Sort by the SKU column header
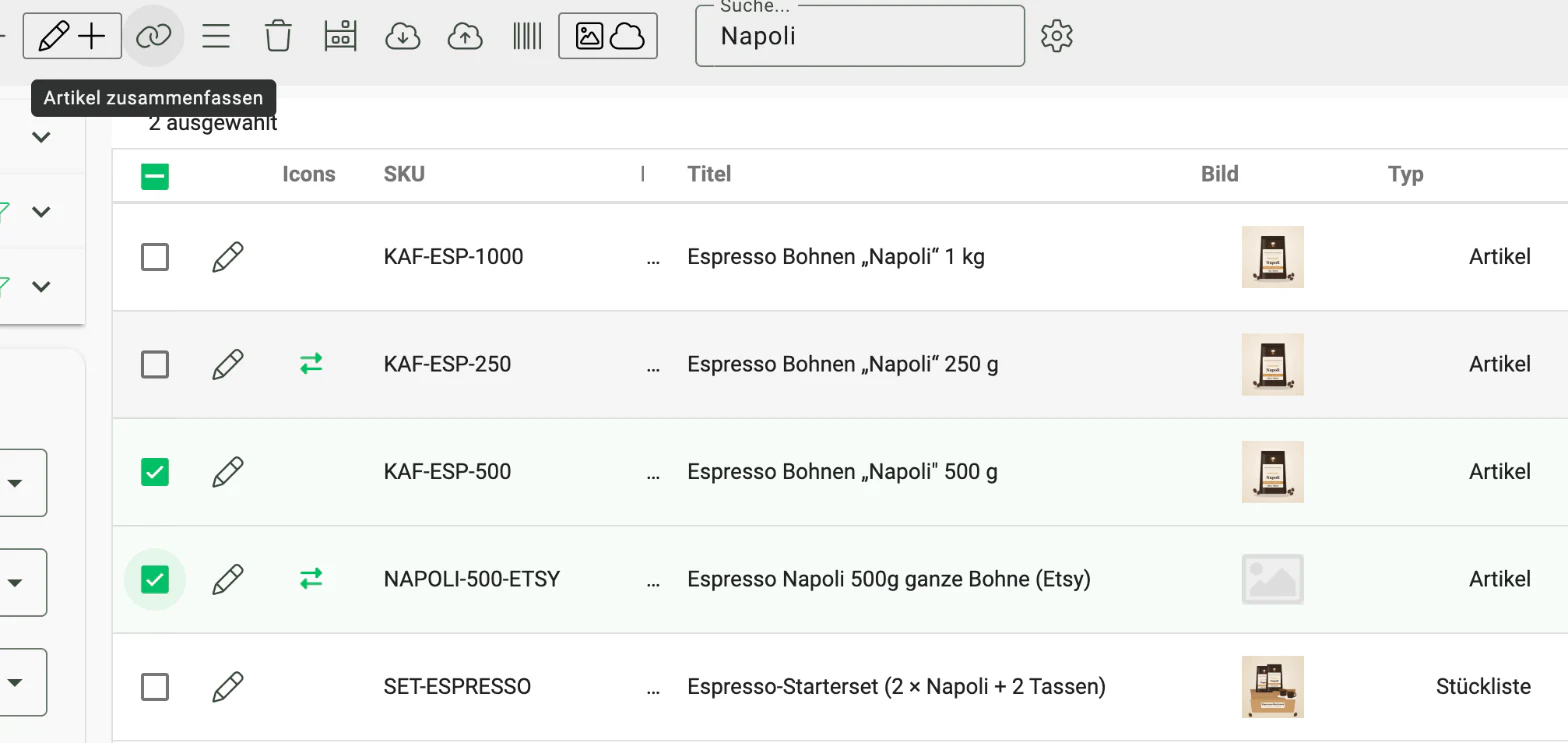The width and height of the screenshot is (1568, 743). coord(404,174)
